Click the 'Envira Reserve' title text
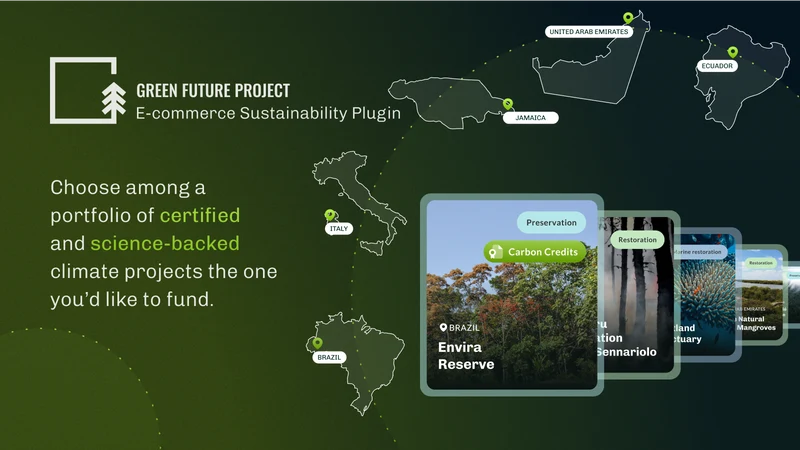Viewport: 800px width, 450px height. pos(466,356)
